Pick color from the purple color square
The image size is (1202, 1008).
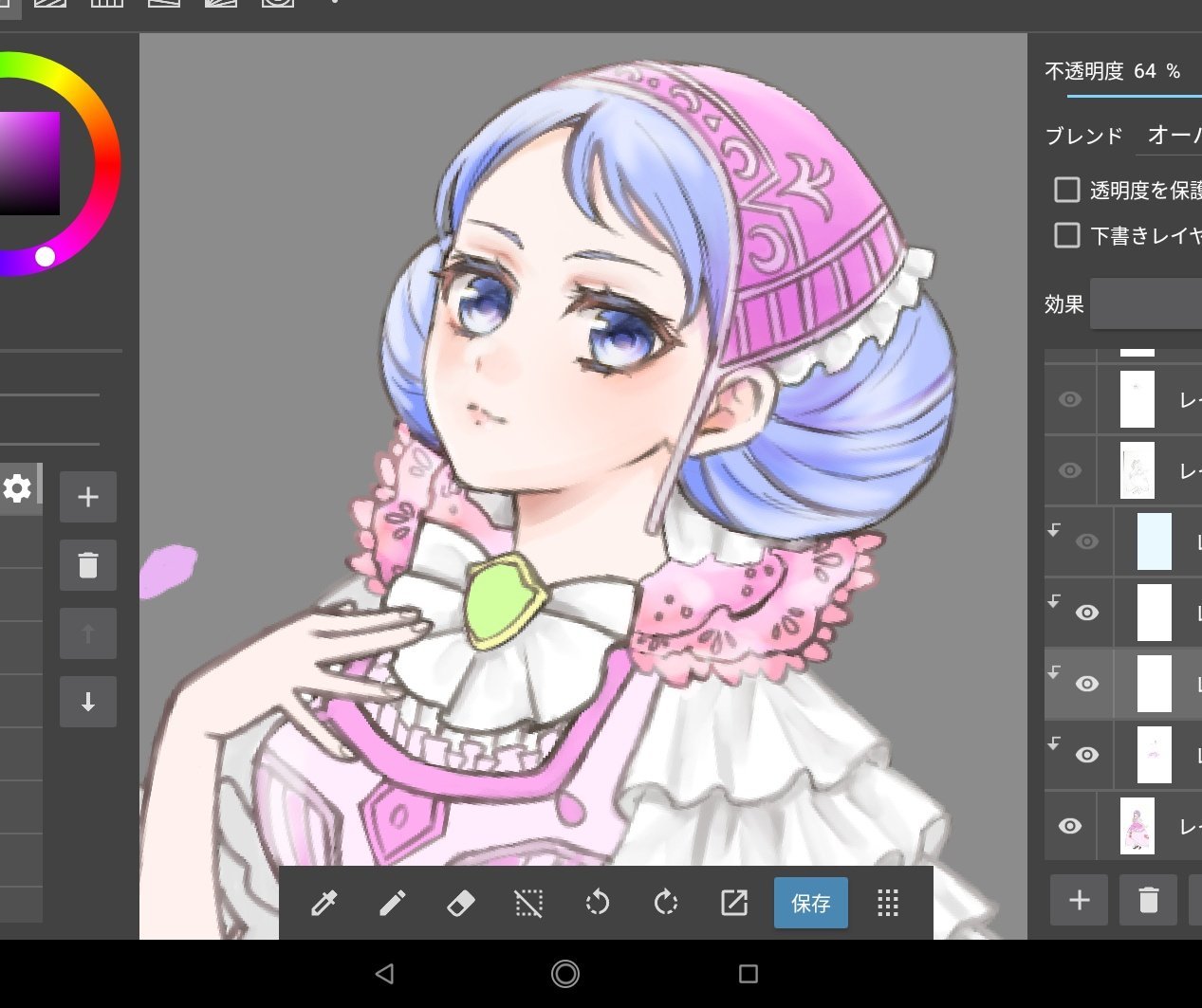(28, 163)
